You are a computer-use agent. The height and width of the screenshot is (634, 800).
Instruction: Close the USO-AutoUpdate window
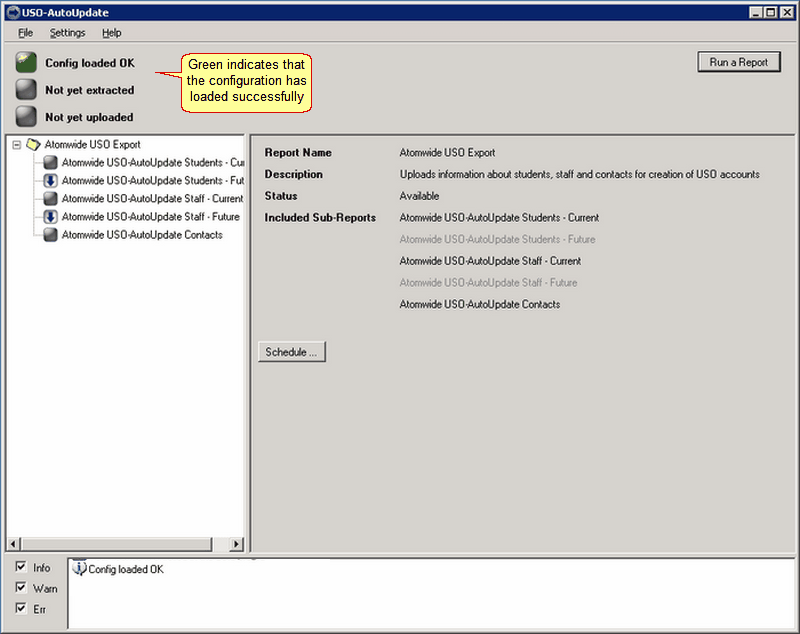(787, 12)
